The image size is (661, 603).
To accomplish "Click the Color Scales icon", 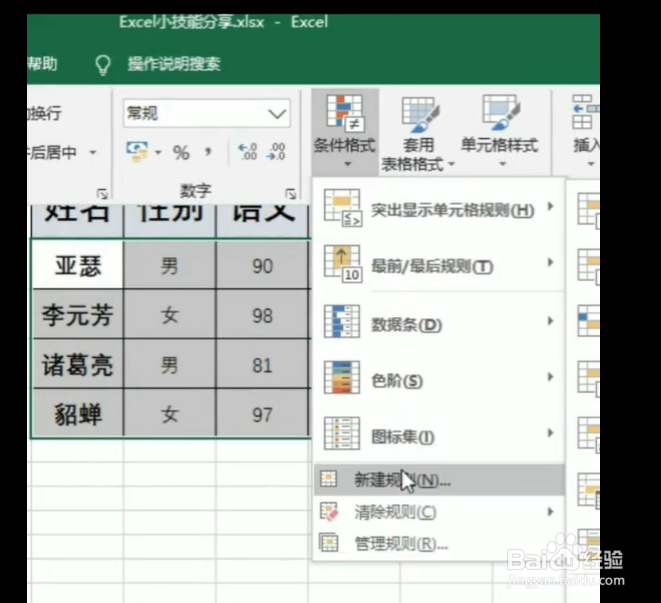I will (x=342, y=377).
